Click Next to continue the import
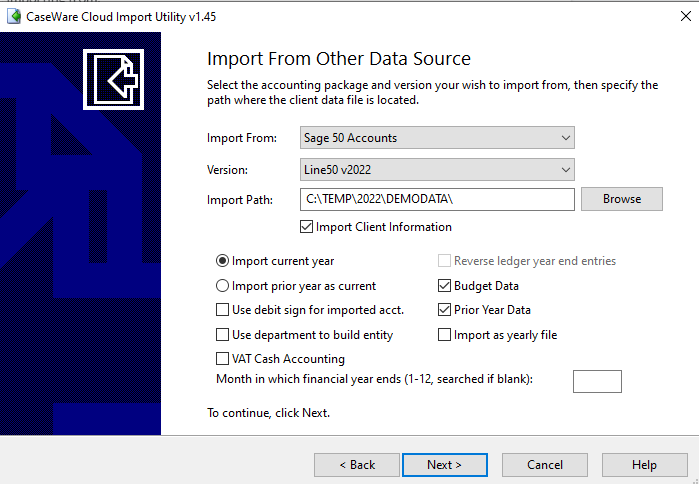Viewport: 699px width, 484px height. pos(444,465)
